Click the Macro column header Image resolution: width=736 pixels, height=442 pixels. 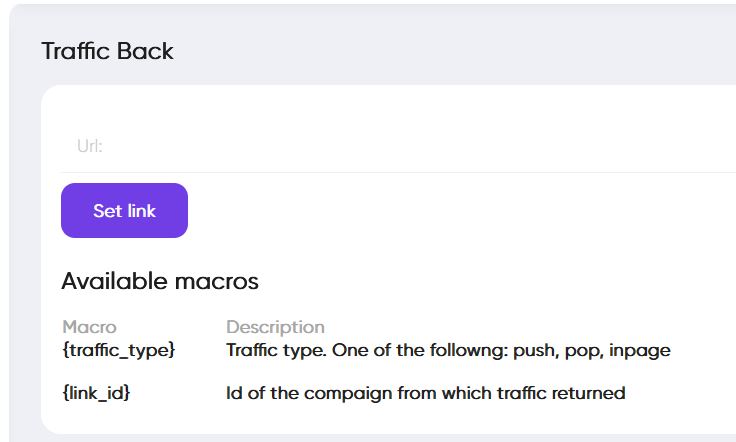pyautogui.click(x=89, y=327)
